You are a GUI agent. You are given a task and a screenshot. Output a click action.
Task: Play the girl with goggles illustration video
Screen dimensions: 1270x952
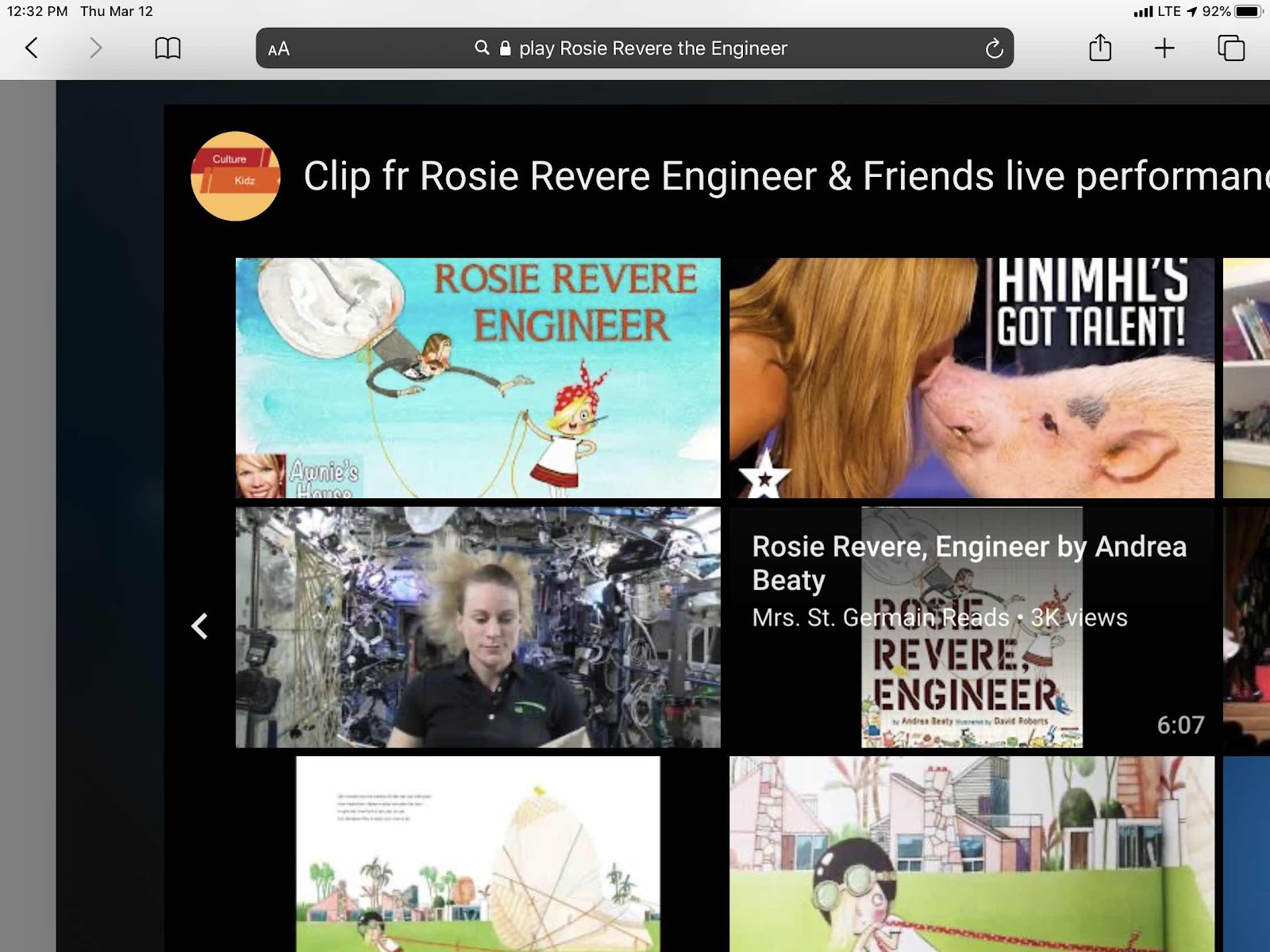972,854
